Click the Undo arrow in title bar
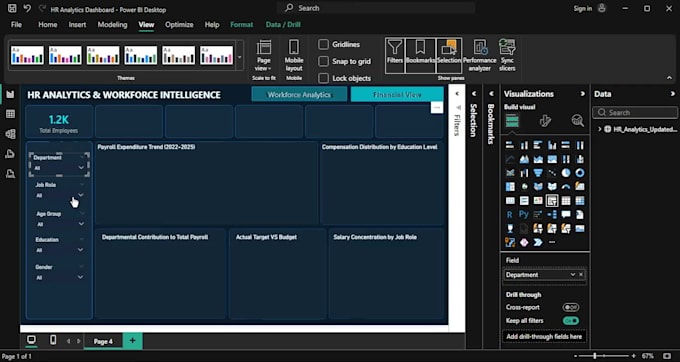 27,8
